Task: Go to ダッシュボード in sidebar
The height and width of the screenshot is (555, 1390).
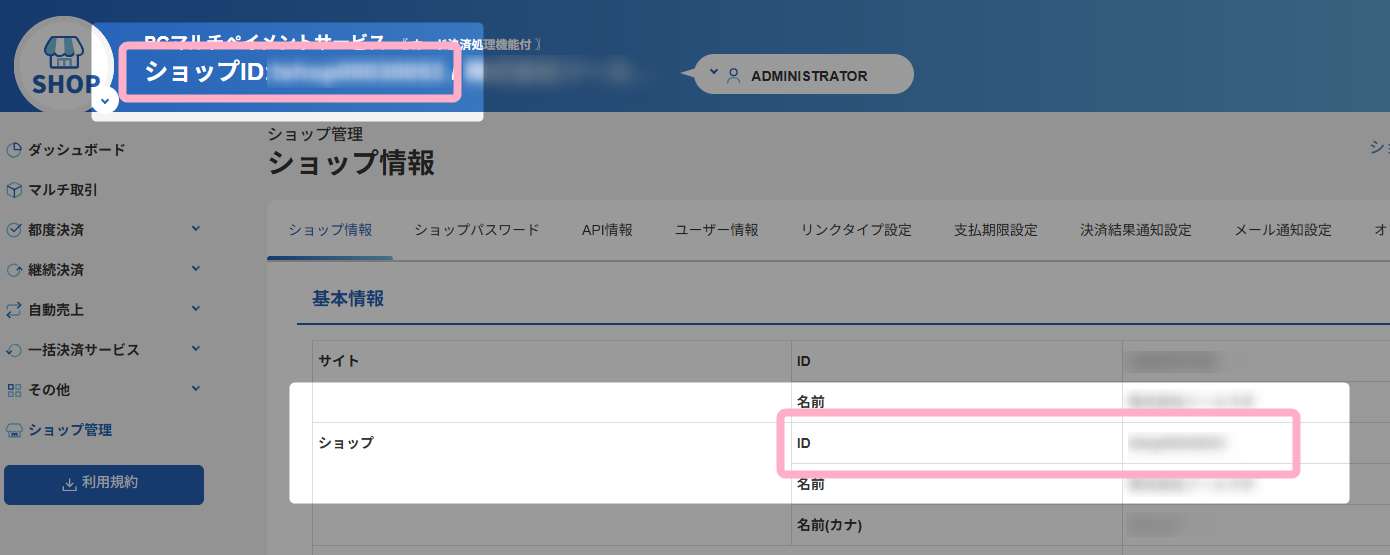Action: (x=76, y=150)
